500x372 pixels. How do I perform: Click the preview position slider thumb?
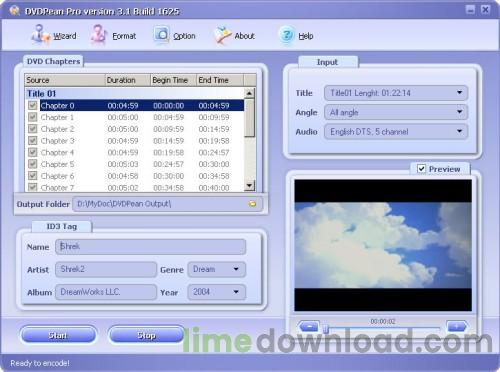[x=326, y=329]
